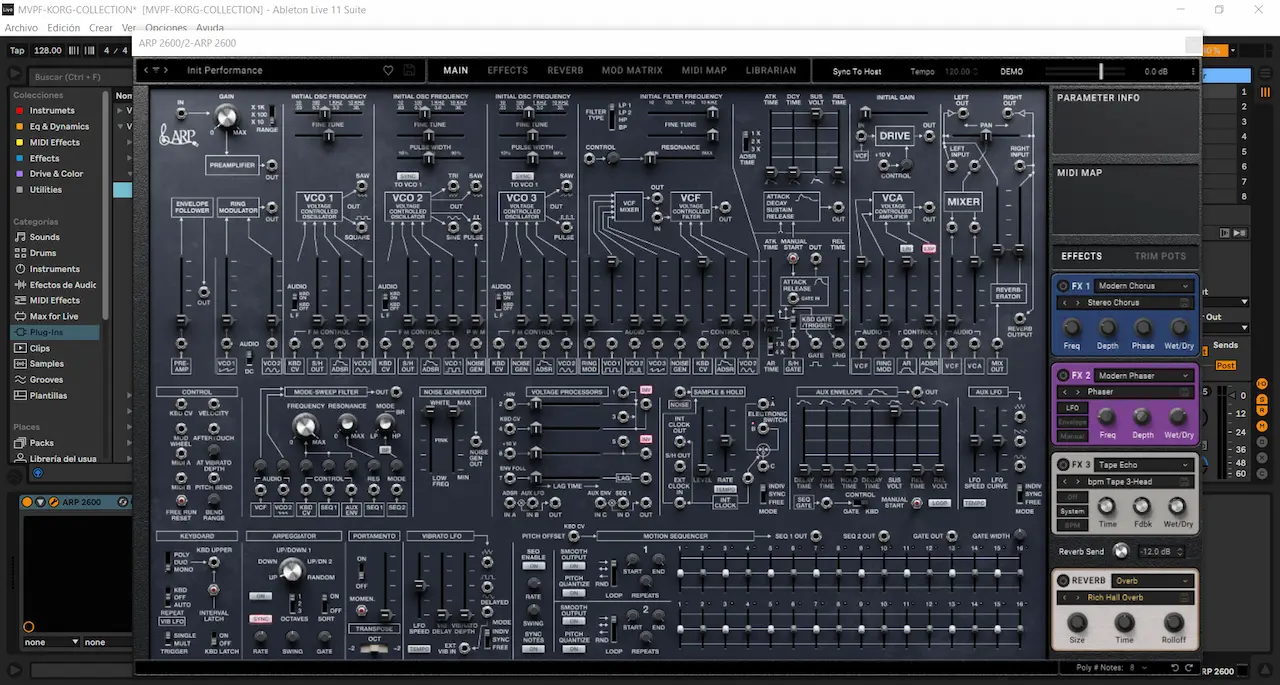Select Plug-Ins in the browser categories
Image resolution: width=1280 pixels, height=685 pixels.
pos(52,332)
